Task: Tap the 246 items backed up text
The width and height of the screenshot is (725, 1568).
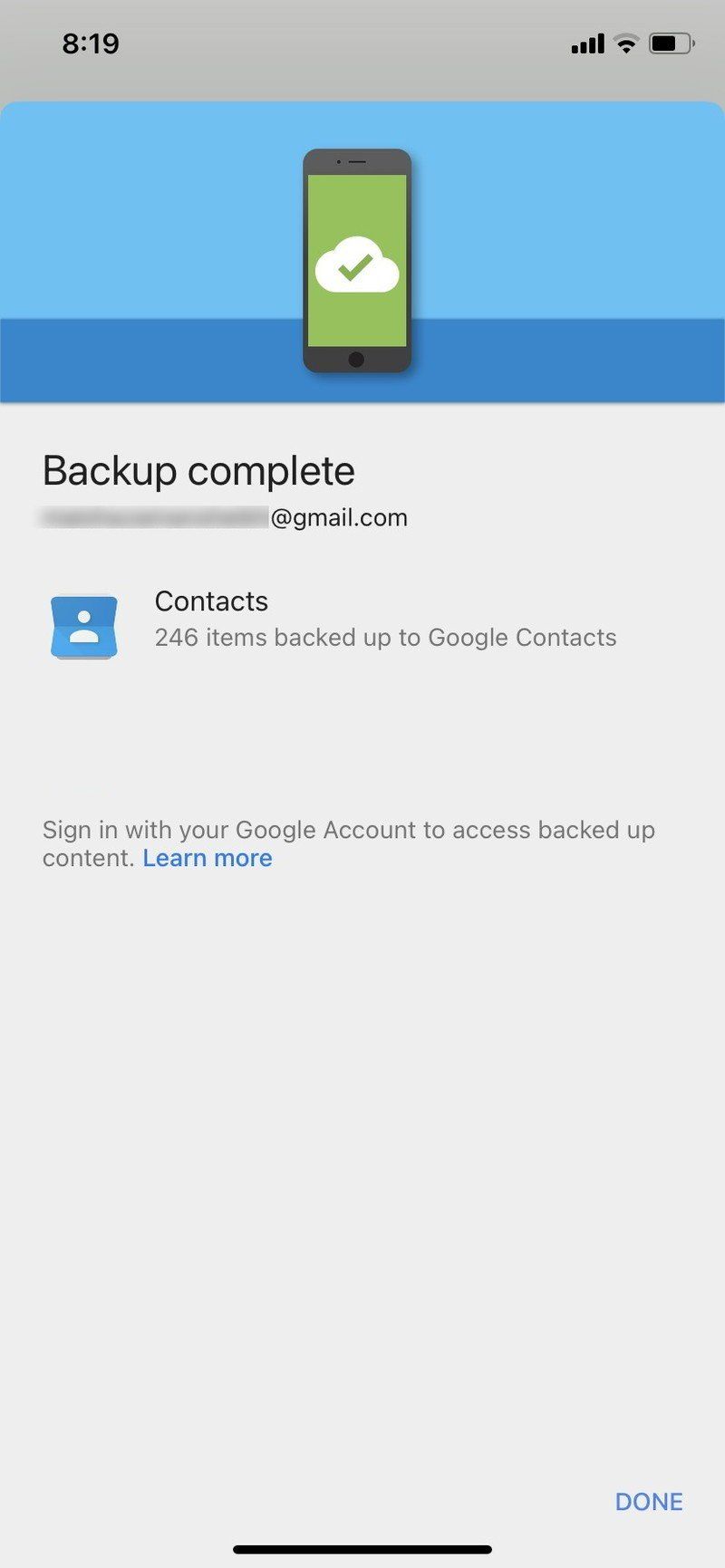Action: [386, 638]
